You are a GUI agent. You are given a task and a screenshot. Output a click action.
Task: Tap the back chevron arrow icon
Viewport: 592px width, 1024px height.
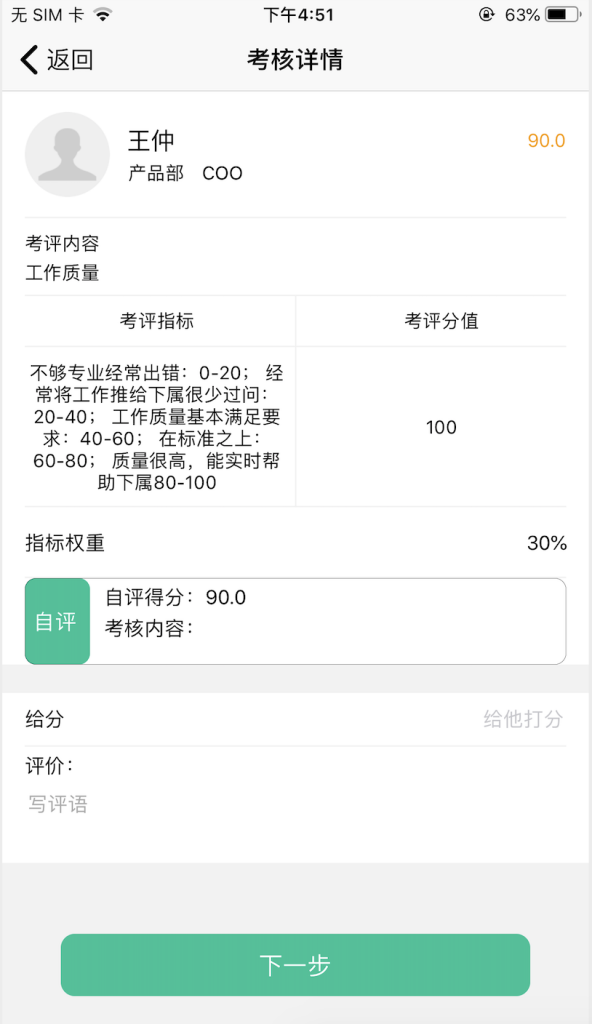click(x=29, y=59)
